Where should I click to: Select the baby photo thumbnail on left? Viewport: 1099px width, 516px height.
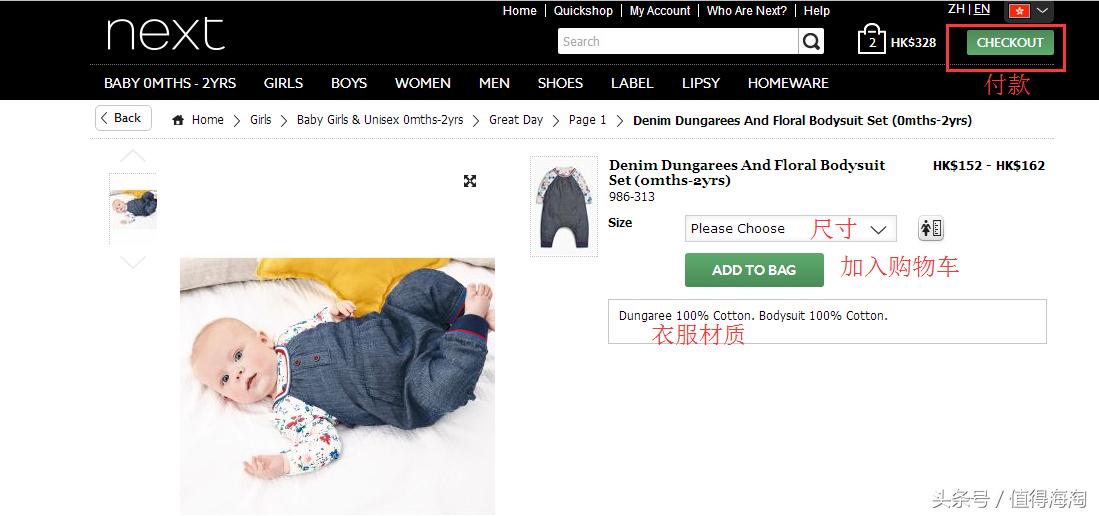click(133, 208)
